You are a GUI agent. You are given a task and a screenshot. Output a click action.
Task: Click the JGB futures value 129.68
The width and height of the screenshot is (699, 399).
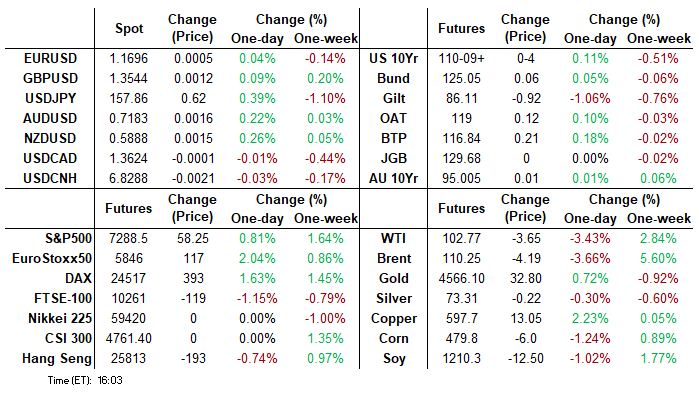pos(461,159)
